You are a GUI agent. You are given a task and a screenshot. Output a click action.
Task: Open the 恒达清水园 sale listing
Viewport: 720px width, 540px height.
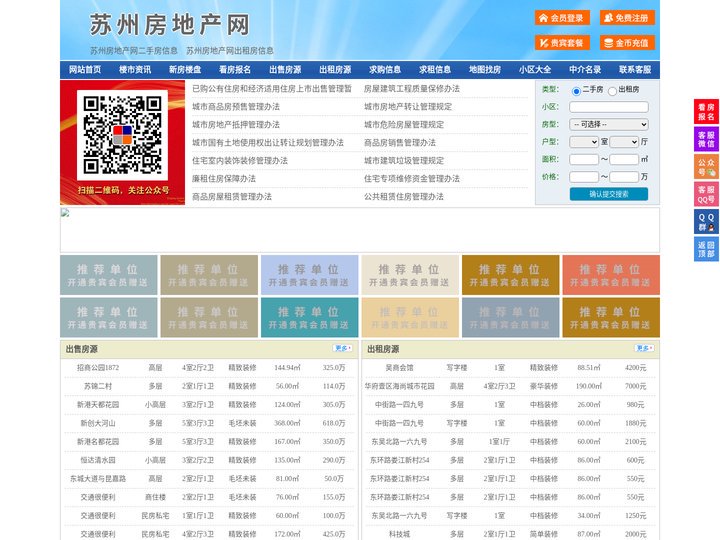pyautogui.click(x=98, y=460)
